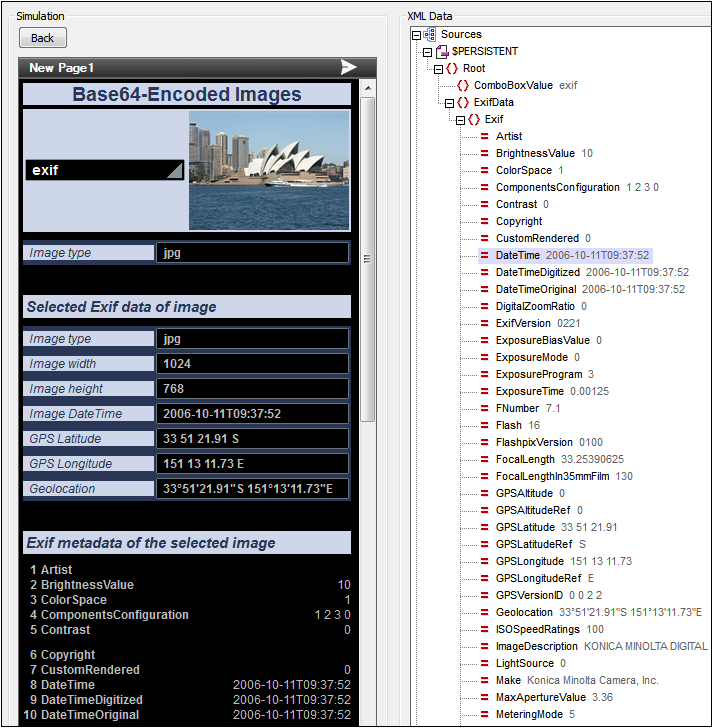Click the Back button
The height and width of the screenshot is (728, 713).
(x=43, y=38)
